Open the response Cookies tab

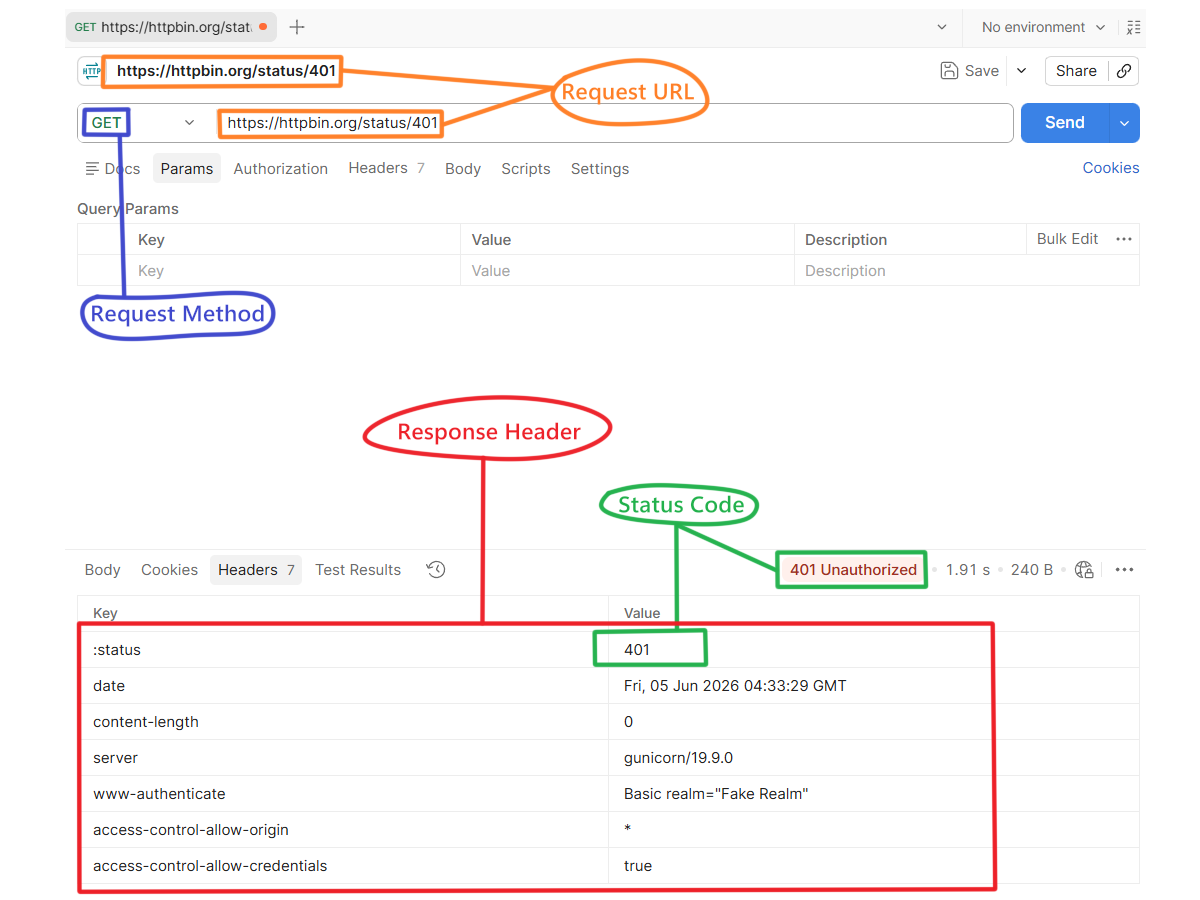click(169, 570)
